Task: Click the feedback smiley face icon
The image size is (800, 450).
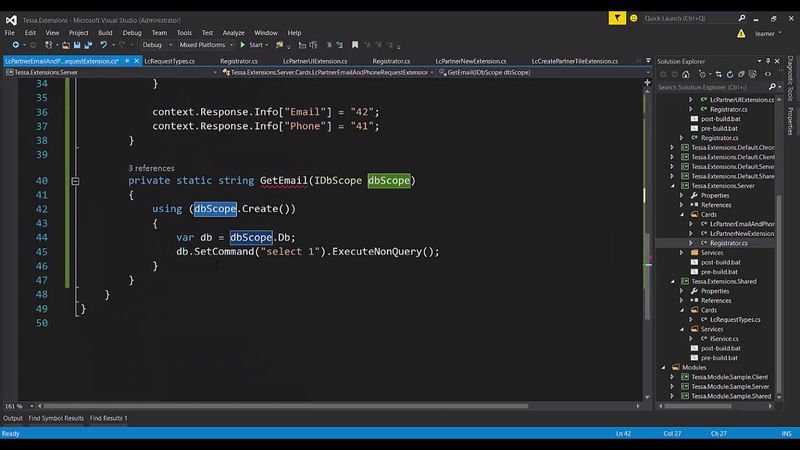Action: click(x=634, y=17)
